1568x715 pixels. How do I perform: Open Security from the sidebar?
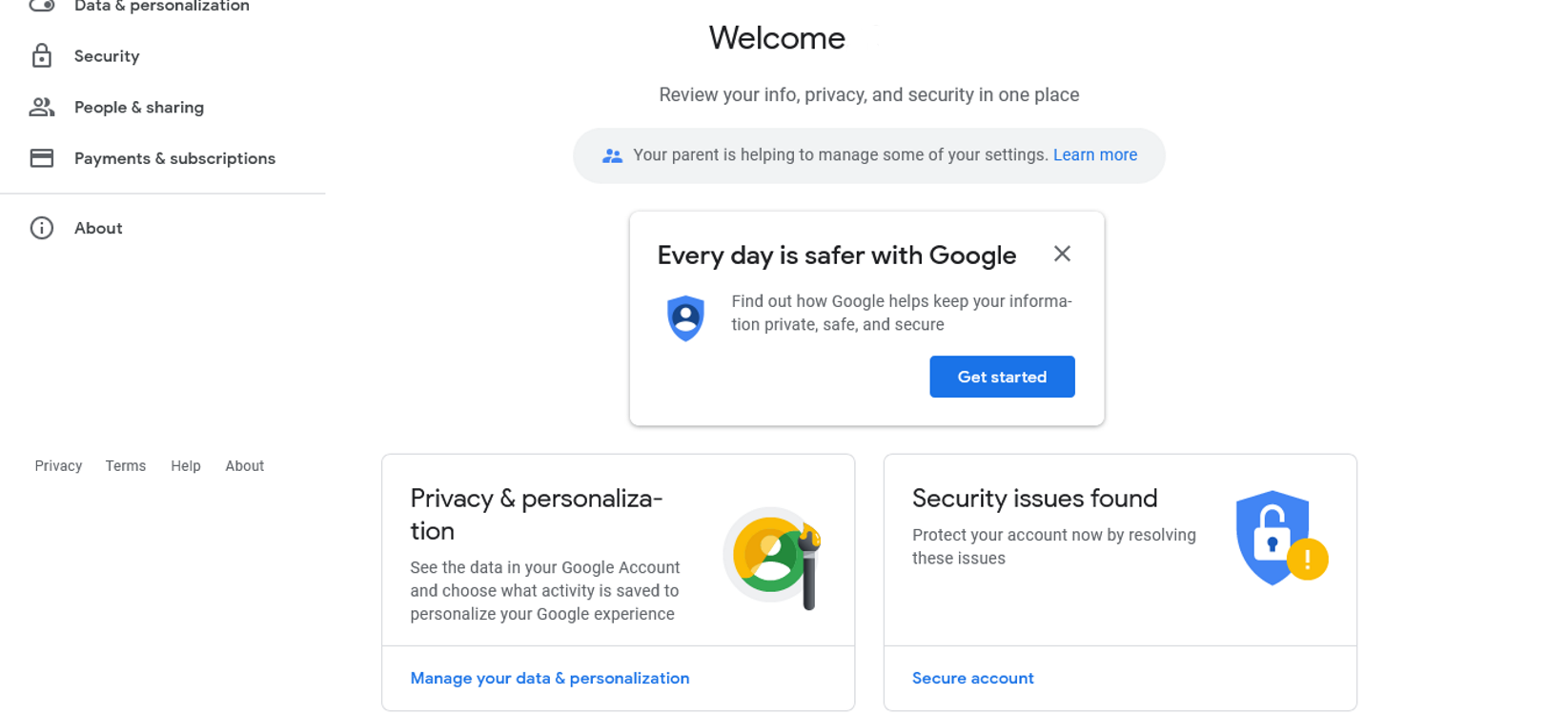pyautogui.click(x=107, y=55)
